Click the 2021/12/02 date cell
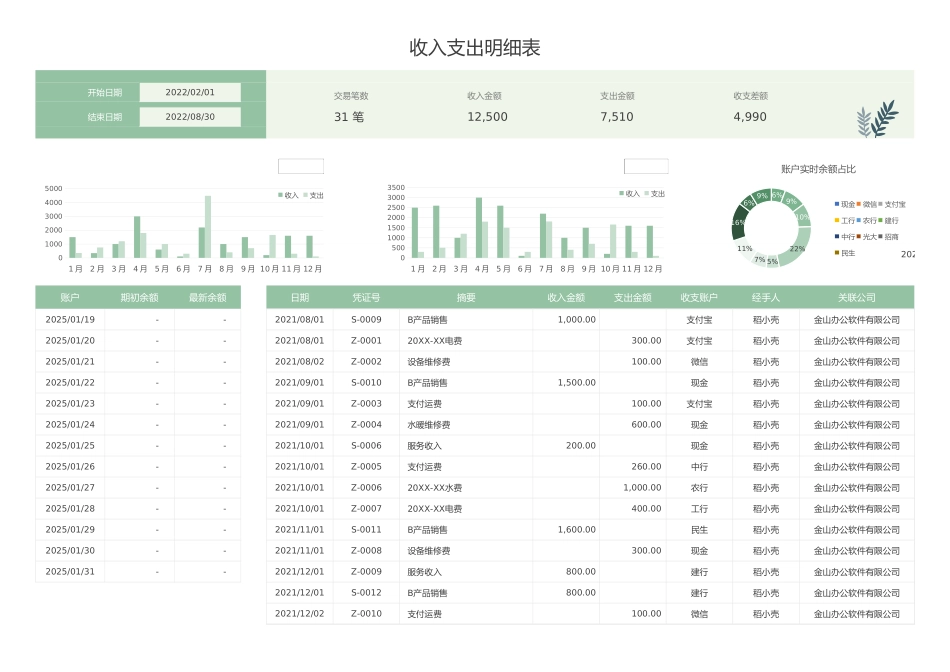950x672 pixels. [299, 613]
